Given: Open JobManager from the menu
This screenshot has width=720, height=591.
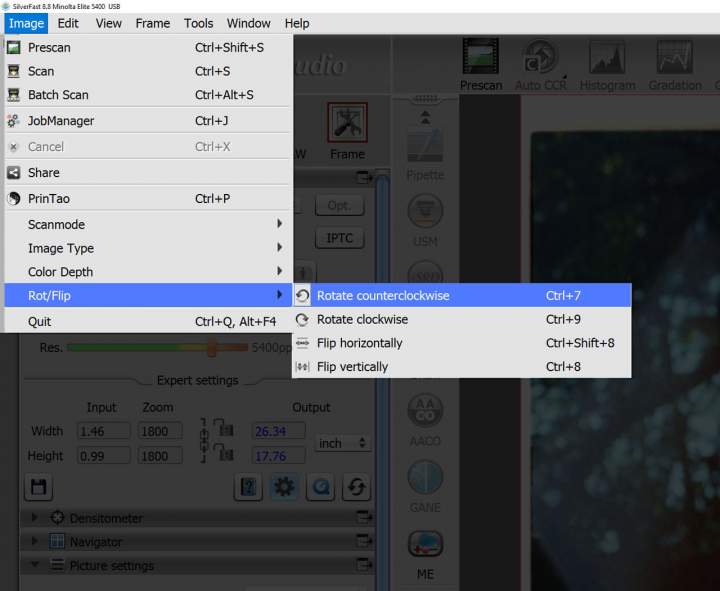Looking at the screenshot, I should coord(148,121).
